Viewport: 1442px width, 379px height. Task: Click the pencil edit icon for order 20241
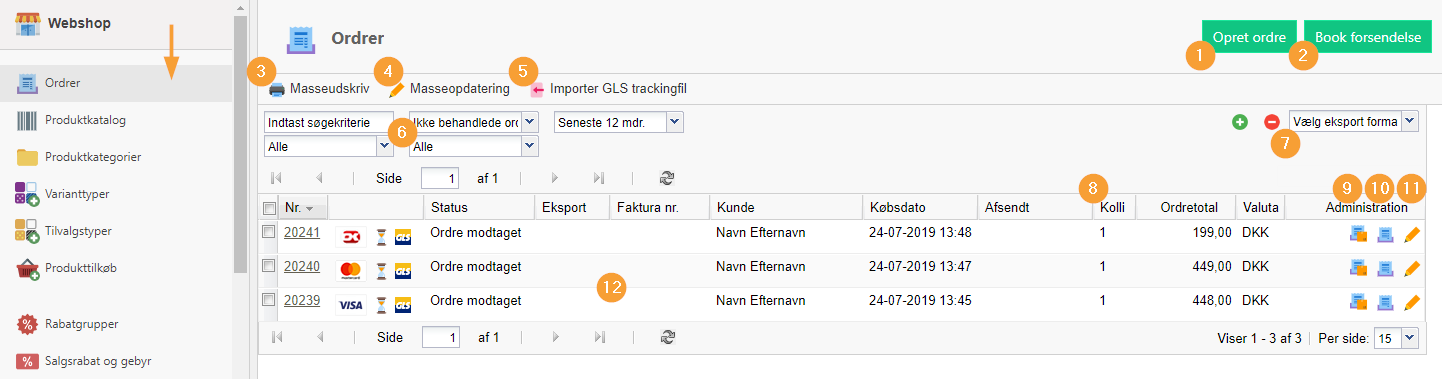[x=1412, y=237]
